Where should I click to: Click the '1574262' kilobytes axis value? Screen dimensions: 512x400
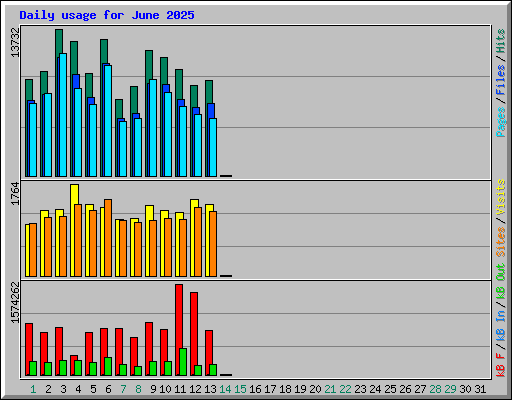[x=15, y=303]
